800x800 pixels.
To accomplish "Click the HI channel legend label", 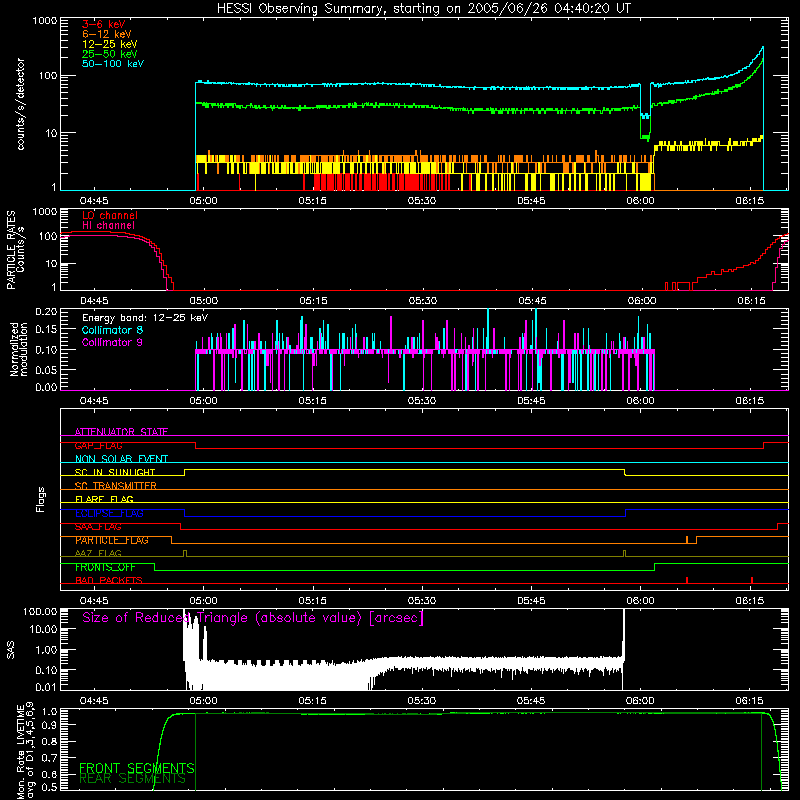I will [108, 225].
